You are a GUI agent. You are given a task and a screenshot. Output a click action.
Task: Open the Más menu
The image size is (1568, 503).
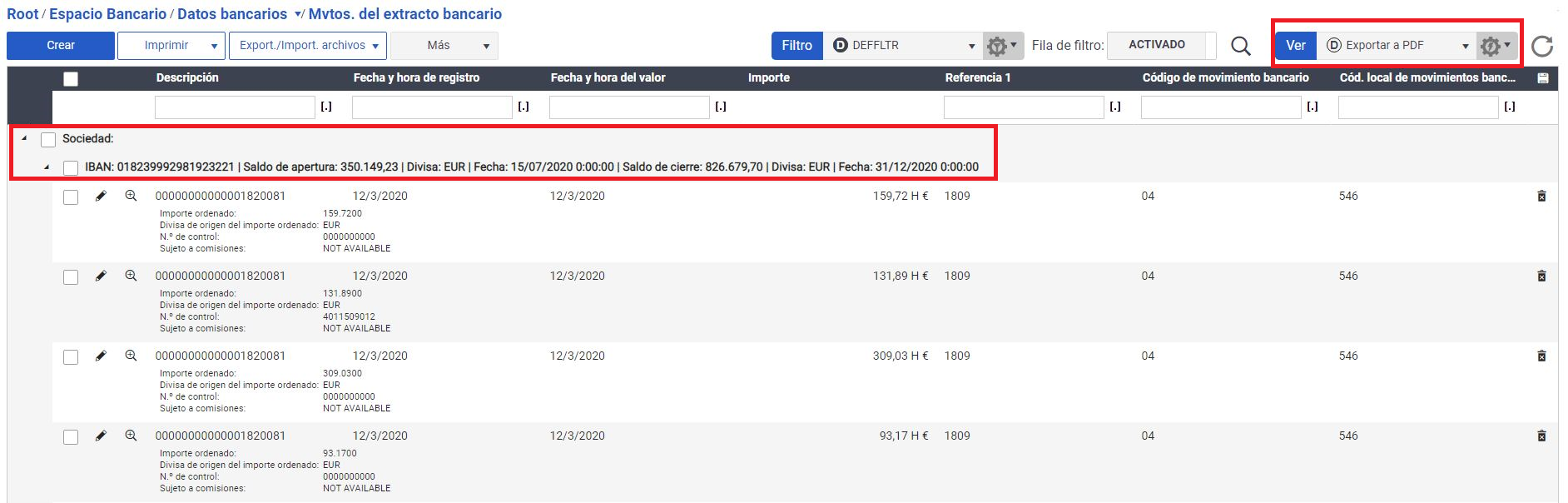click(x=444, y=46)
